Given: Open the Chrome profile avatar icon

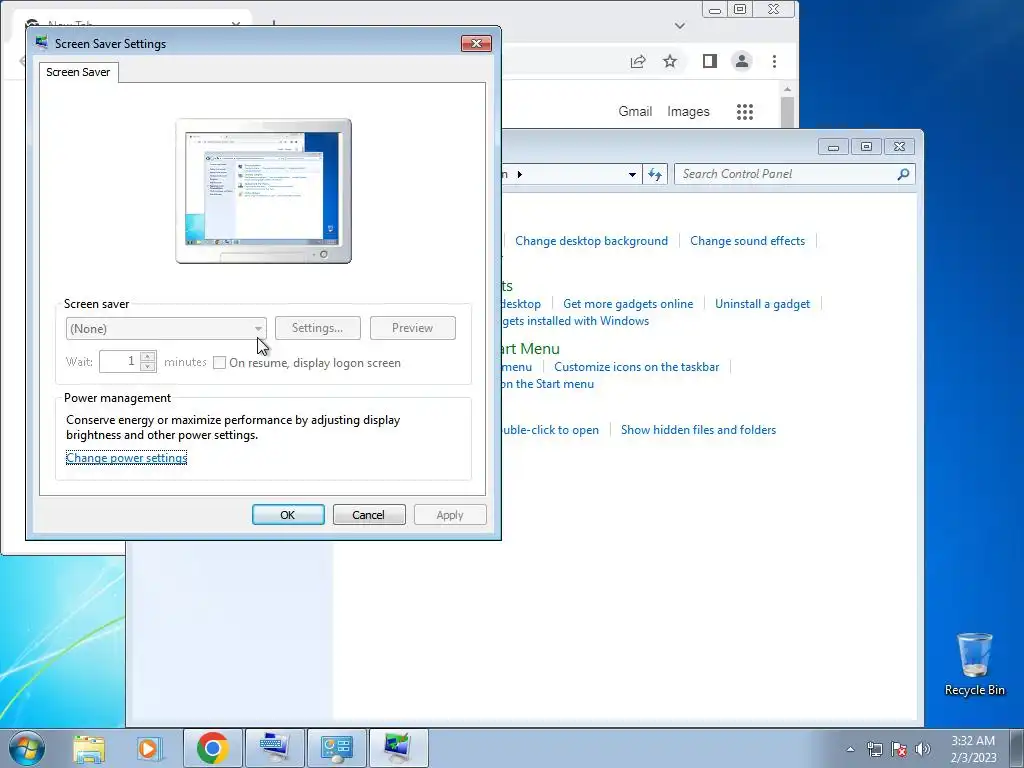Looking at the screenshot, I should (x=742, y=61).
